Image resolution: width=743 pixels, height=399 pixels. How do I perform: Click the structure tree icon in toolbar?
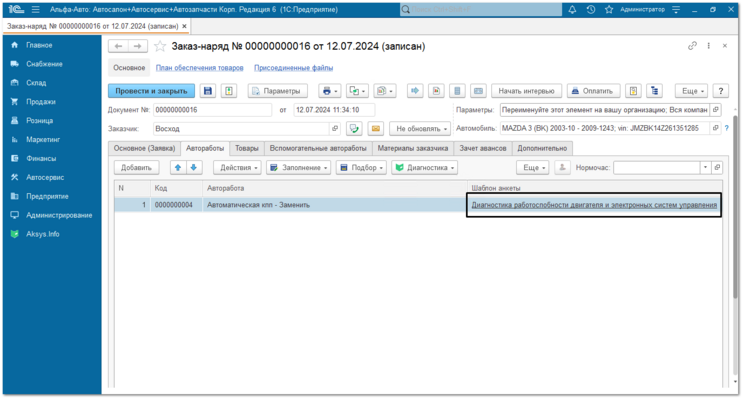click(654, 91)
